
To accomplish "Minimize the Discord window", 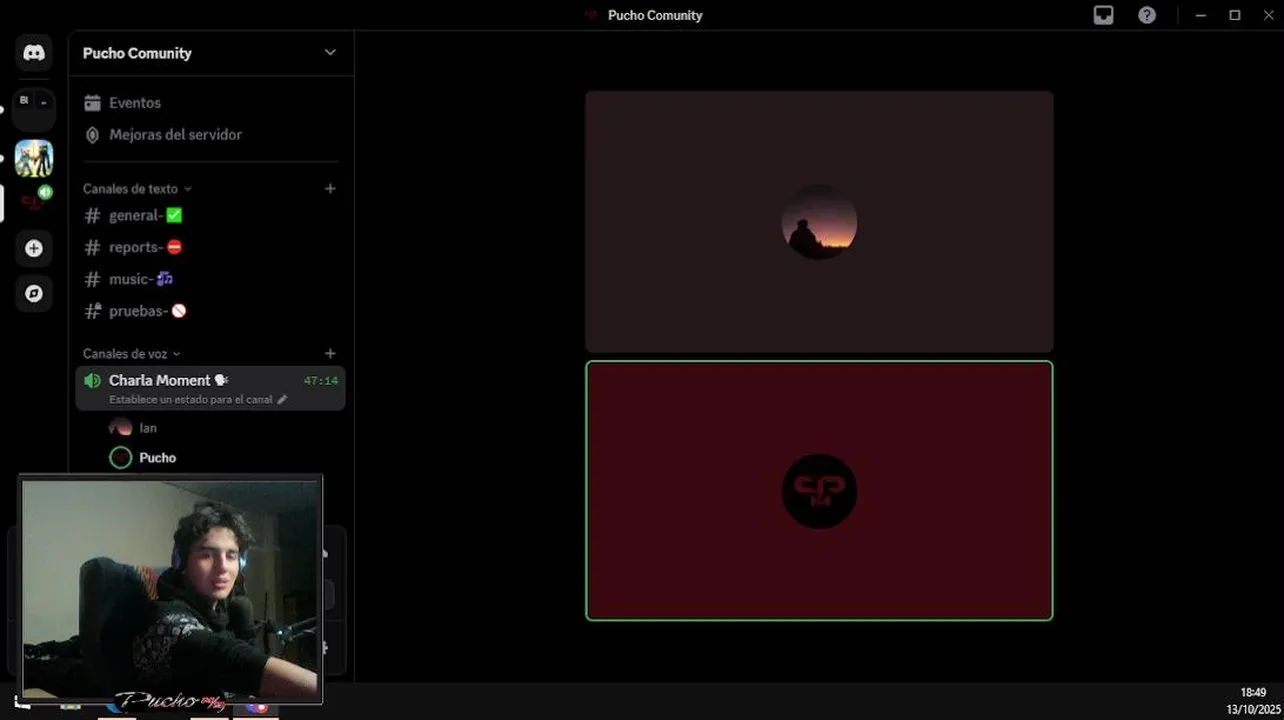I will click(1200, 15).
